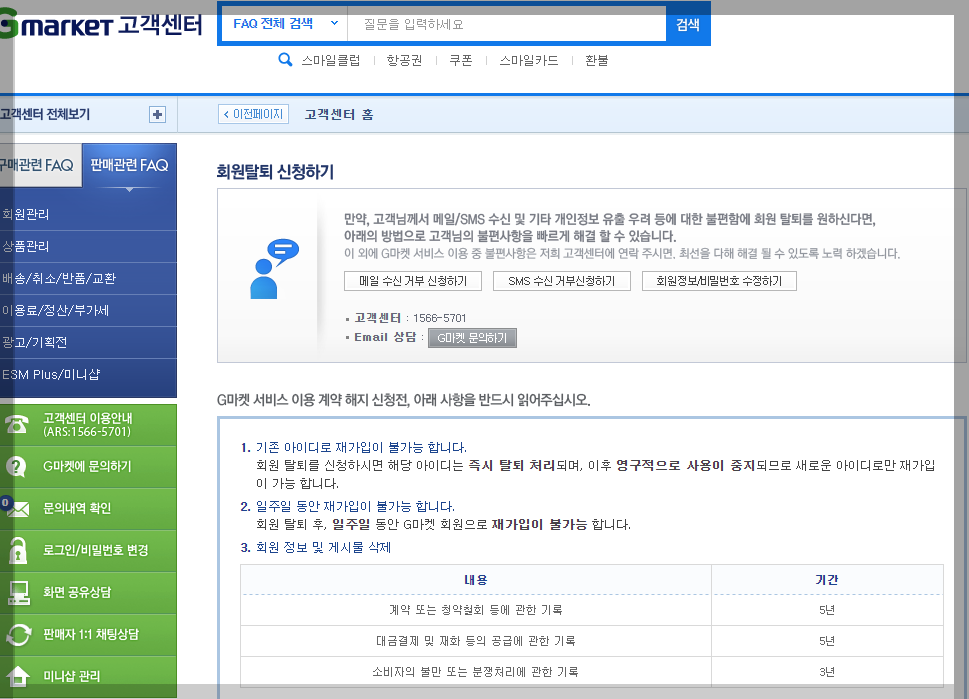Click the heading 일주일 동안 재가입이 불가능 합니다
Image resolution: width=969 pixels, height=699 pixels.
tap(355, 507)
